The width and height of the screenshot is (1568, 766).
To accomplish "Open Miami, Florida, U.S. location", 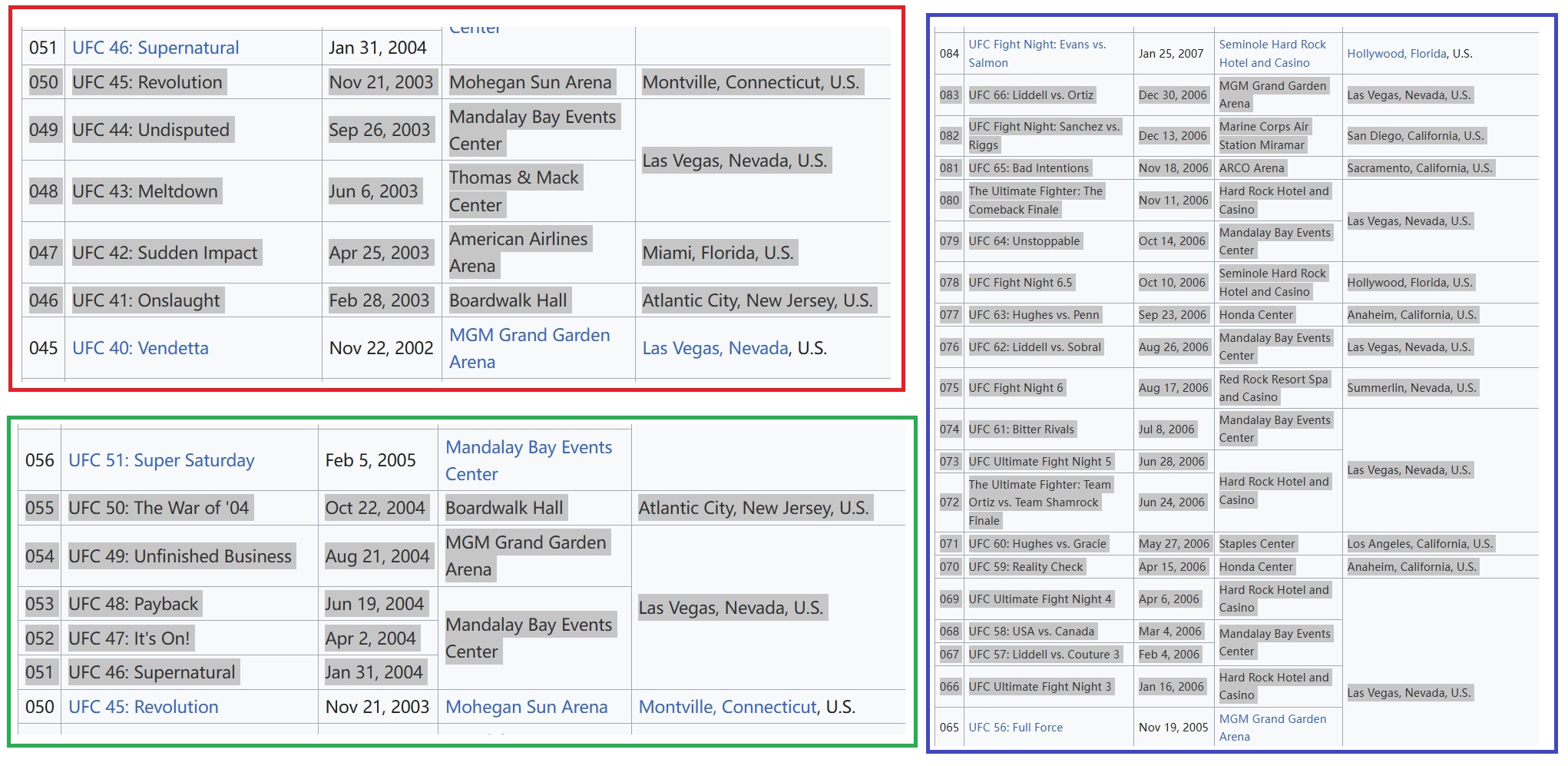I will 718,253.
